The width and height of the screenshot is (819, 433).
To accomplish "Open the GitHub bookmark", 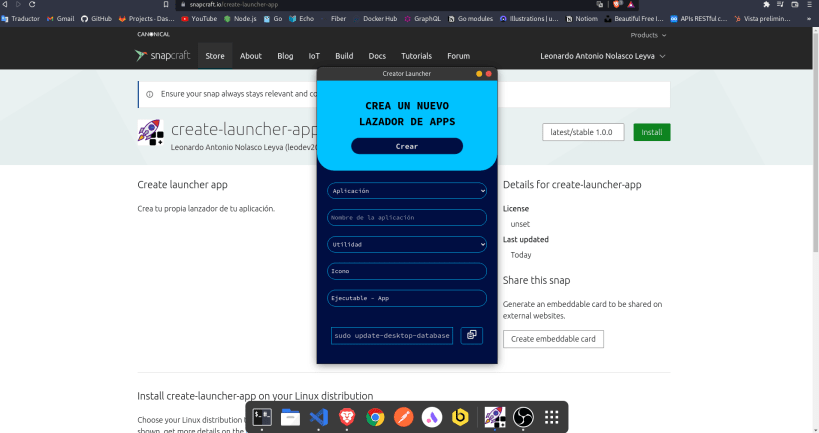I will 96,18.
